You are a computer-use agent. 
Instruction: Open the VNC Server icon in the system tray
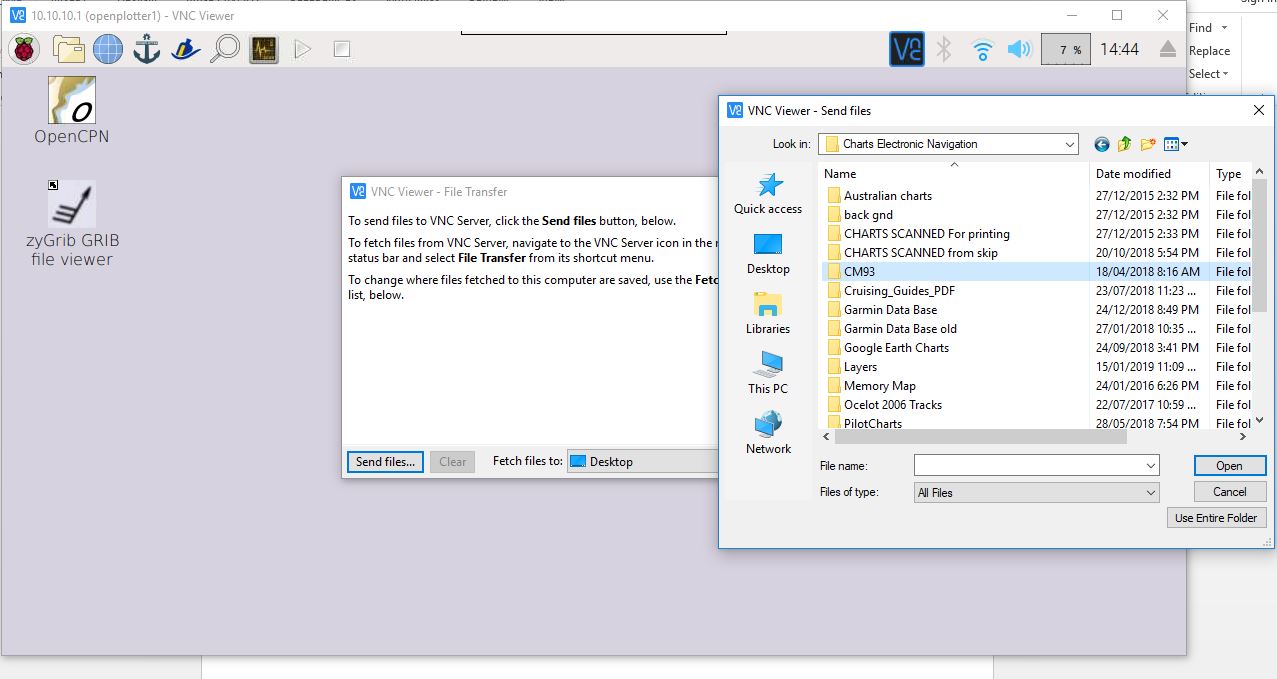coord(906,48)
